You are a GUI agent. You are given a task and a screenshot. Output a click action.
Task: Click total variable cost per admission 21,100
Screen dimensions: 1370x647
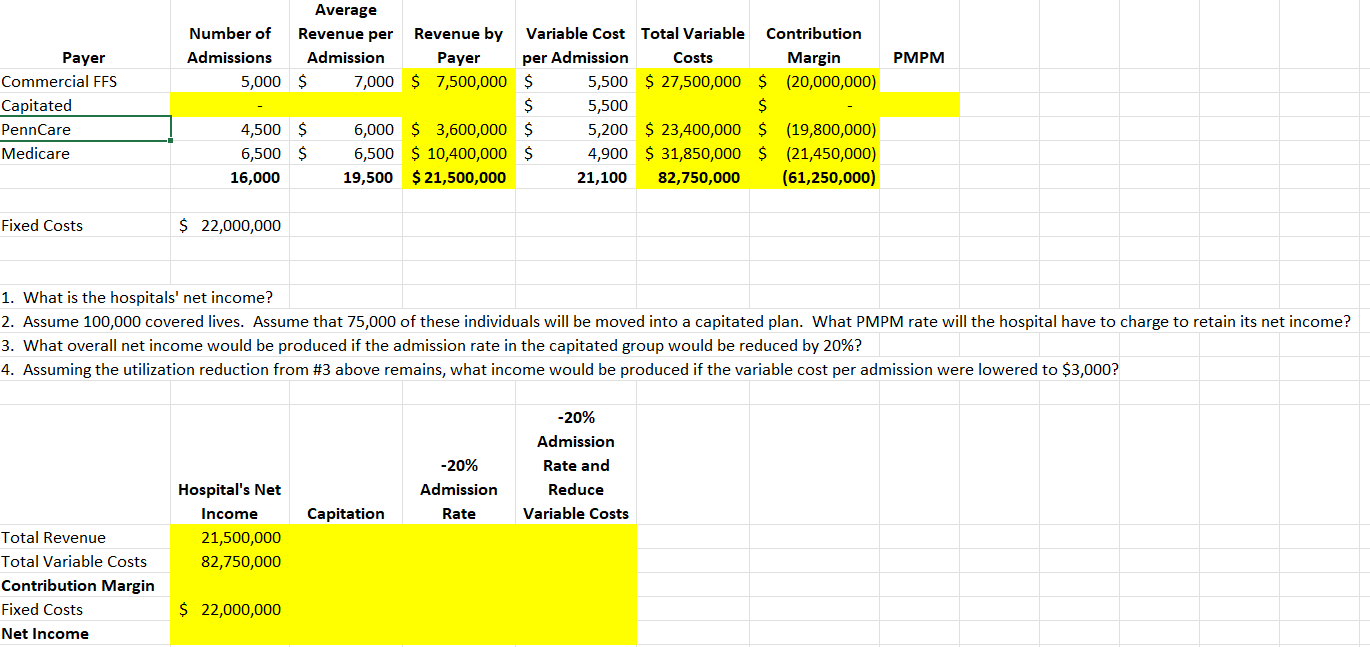576,177
